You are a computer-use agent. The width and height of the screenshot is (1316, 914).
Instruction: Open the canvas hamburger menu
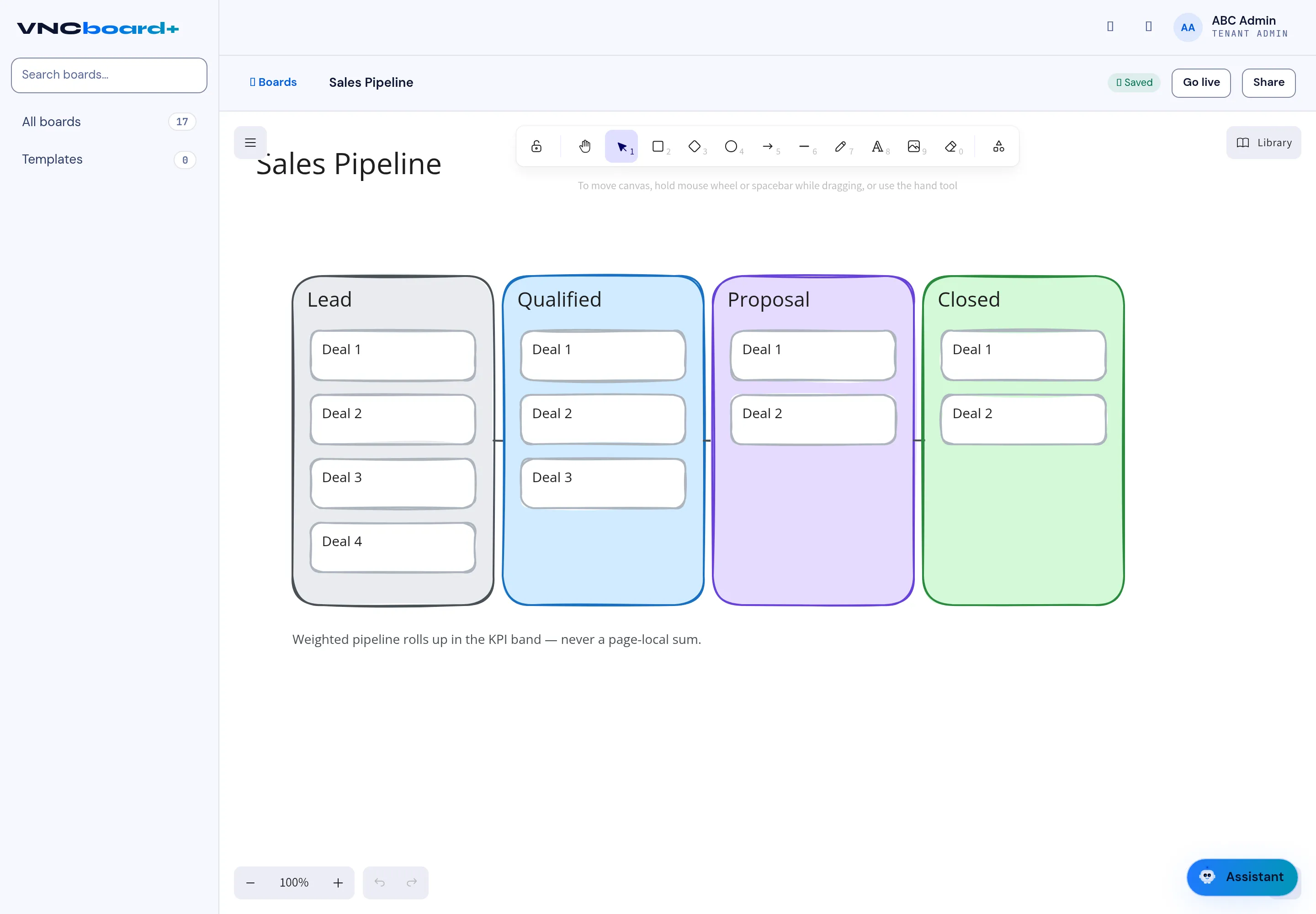250,143
